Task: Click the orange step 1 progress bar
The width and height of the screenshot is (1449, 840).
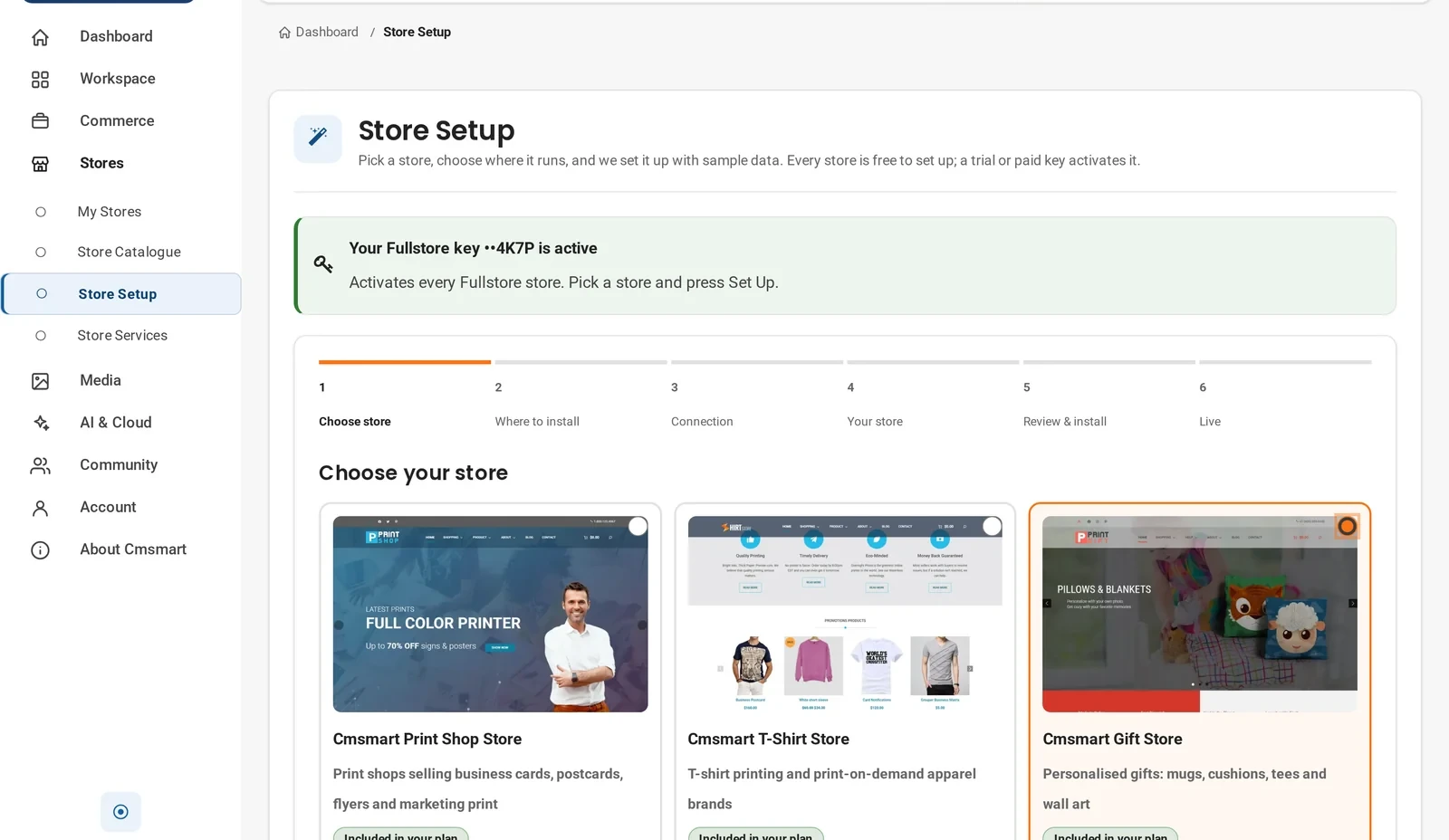Action: pyautogui.click(x=405, y=362)
